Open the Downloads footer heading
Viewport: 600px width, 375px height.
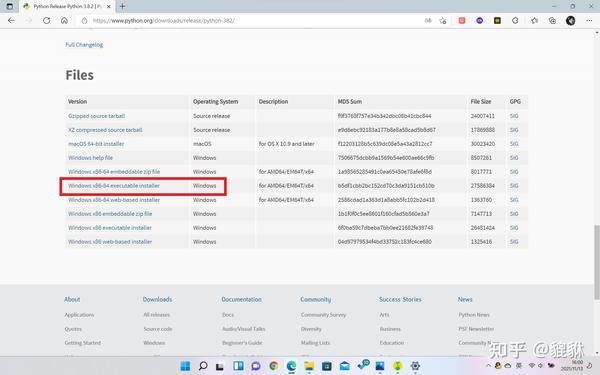(157, 299)
